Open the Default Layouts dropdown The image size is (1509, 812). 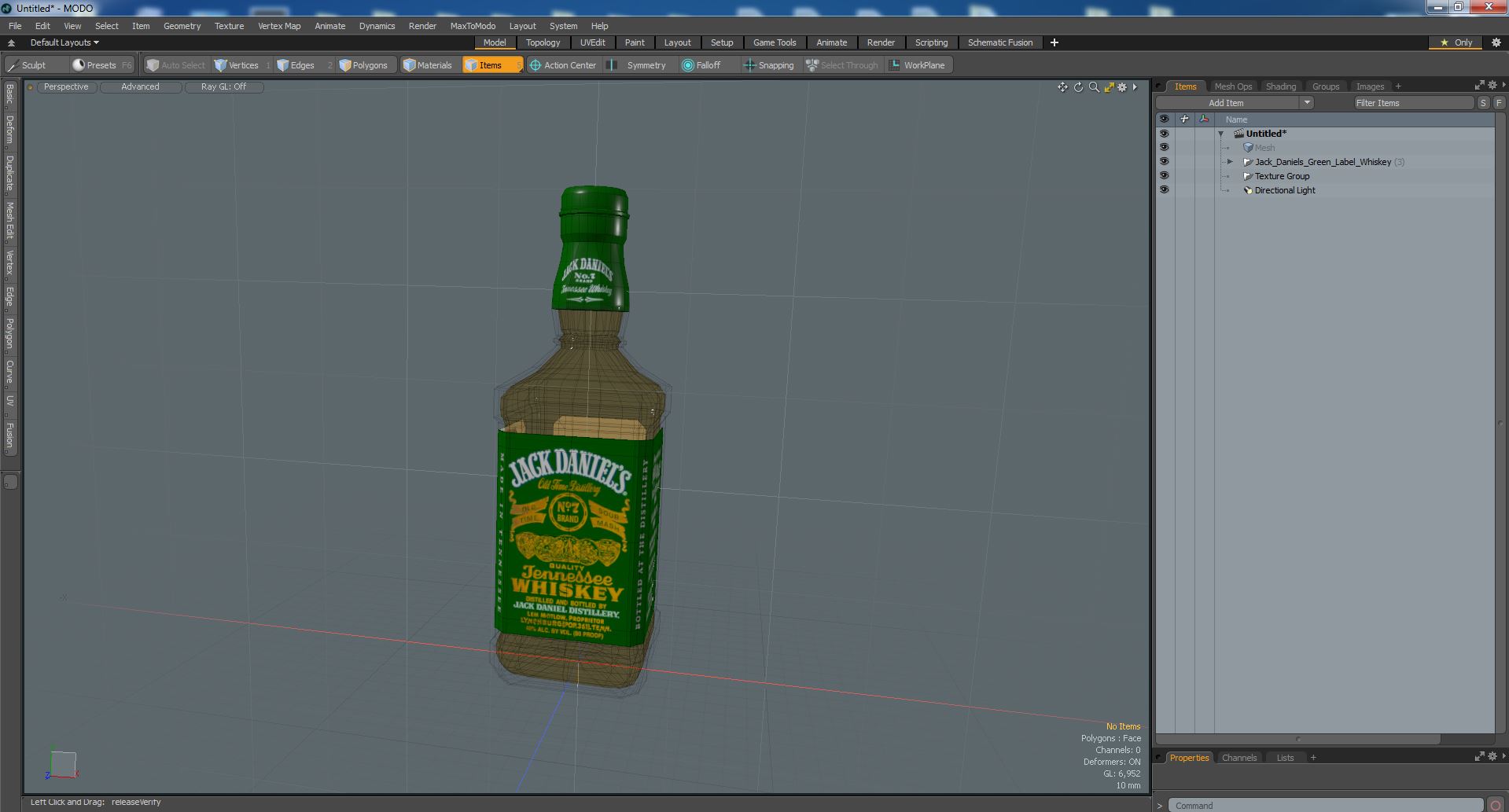64,42
